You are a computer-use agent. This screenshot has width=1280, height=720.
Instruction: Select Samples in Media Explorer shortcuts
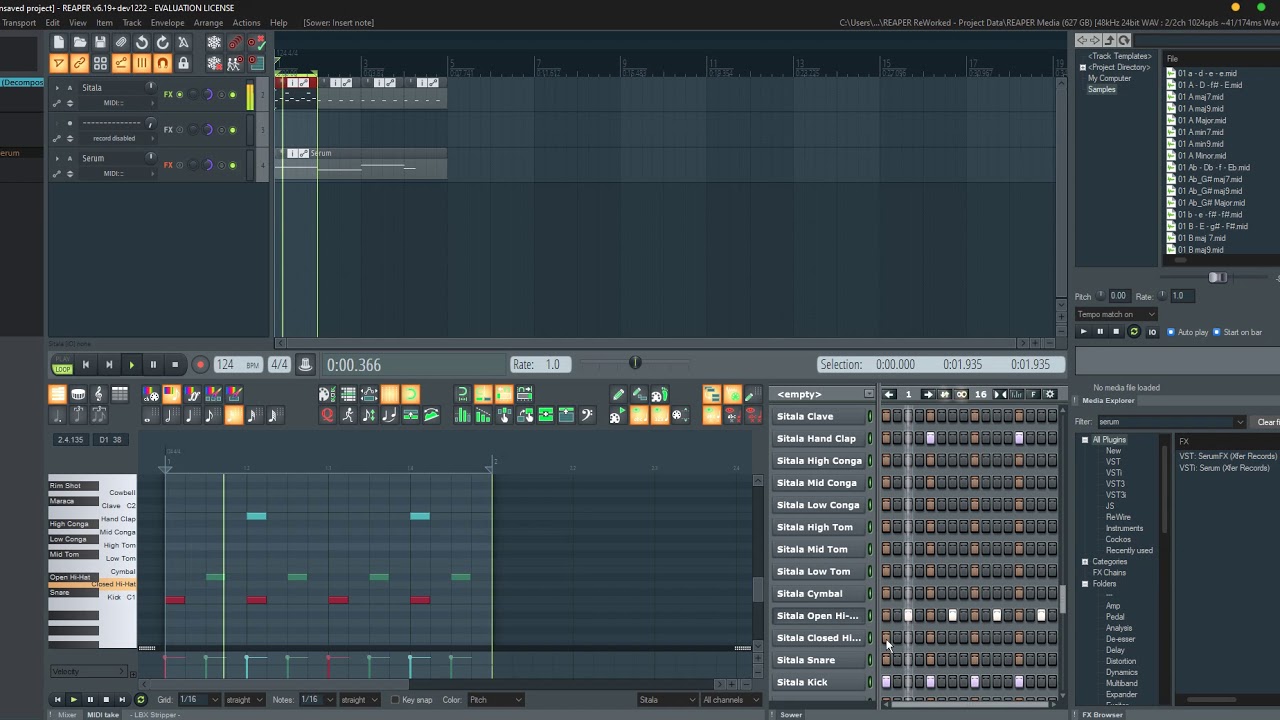(x=1101, y=90)
